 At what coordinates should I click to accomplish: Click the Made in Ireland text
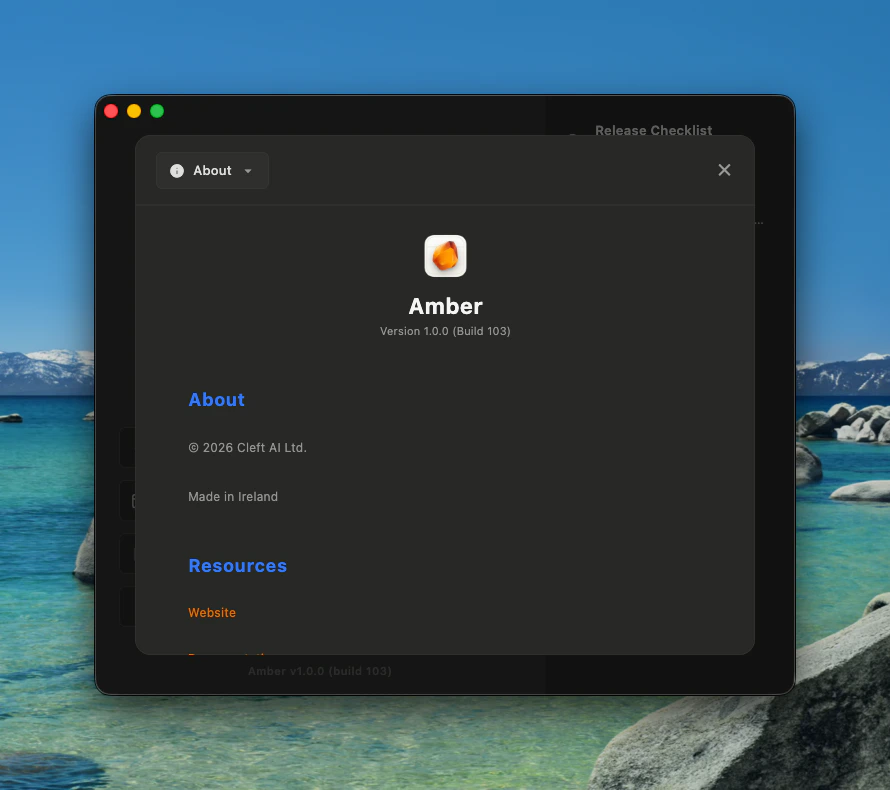click(x=233, y=496)
